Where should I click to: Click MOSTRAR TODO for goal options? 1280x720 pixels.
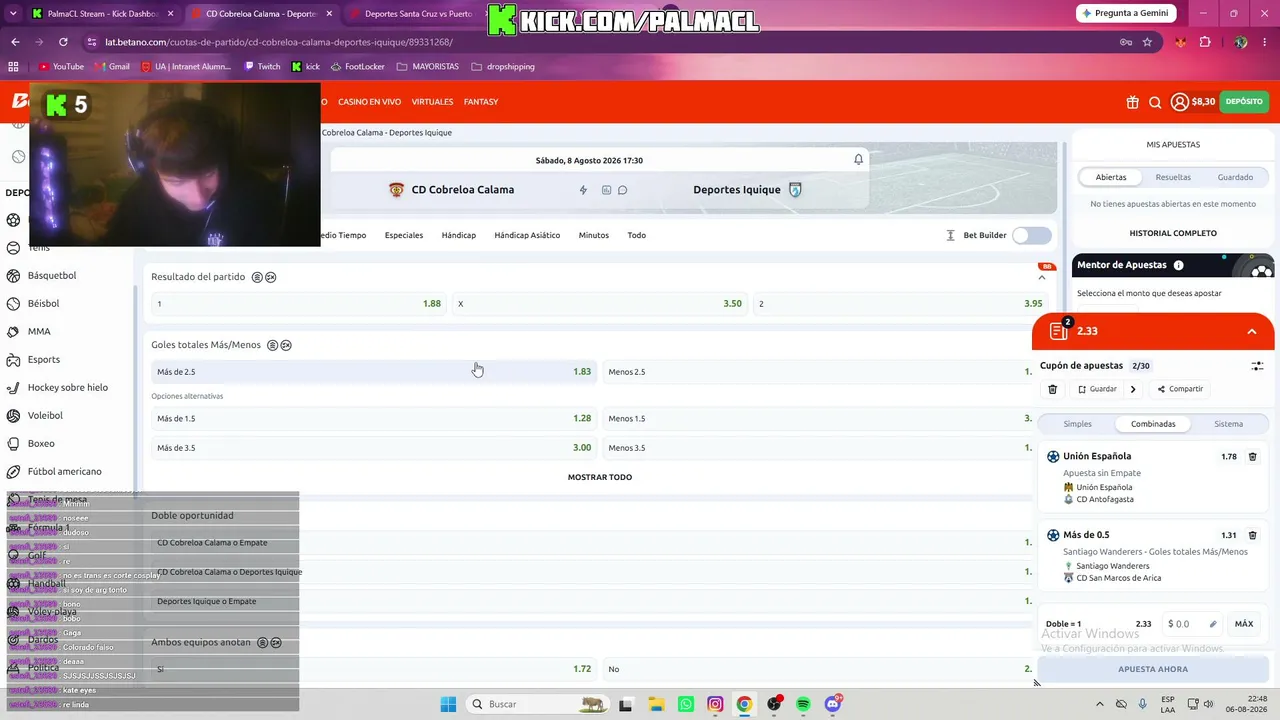[x=600, y=477]
